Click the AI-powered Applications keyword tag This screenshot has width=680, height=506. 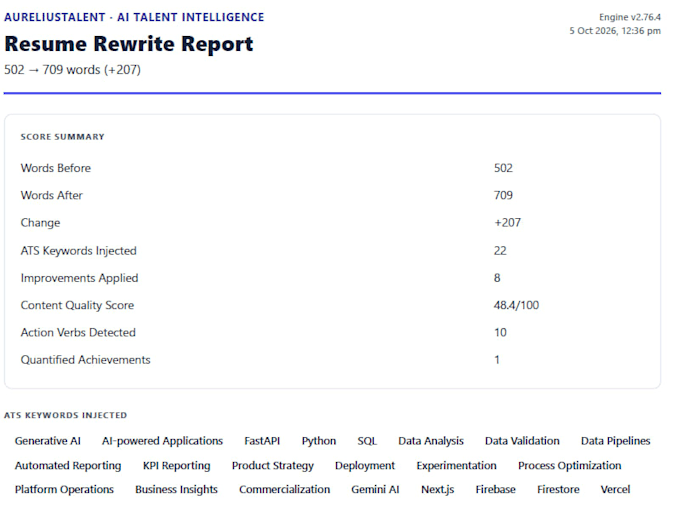pos(162,441)
